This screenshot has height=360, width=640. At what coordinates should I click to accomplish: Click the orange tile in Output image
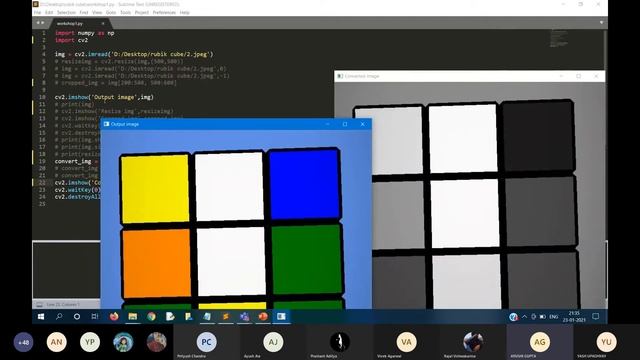point(156,263)
